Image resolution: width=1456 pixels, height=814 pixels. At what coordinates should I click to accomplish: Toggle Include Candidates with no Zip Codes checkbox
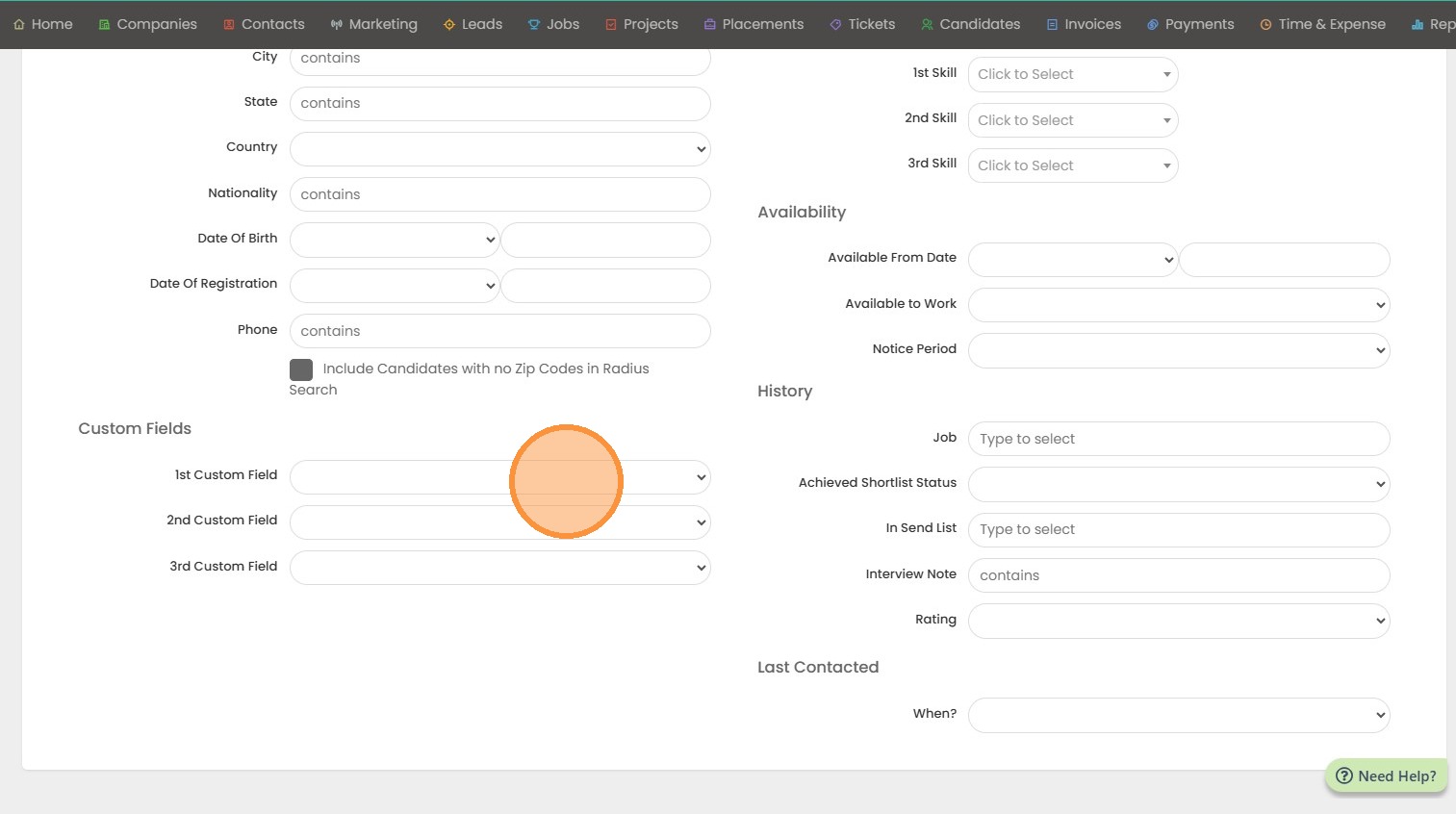tap(301, 369)
